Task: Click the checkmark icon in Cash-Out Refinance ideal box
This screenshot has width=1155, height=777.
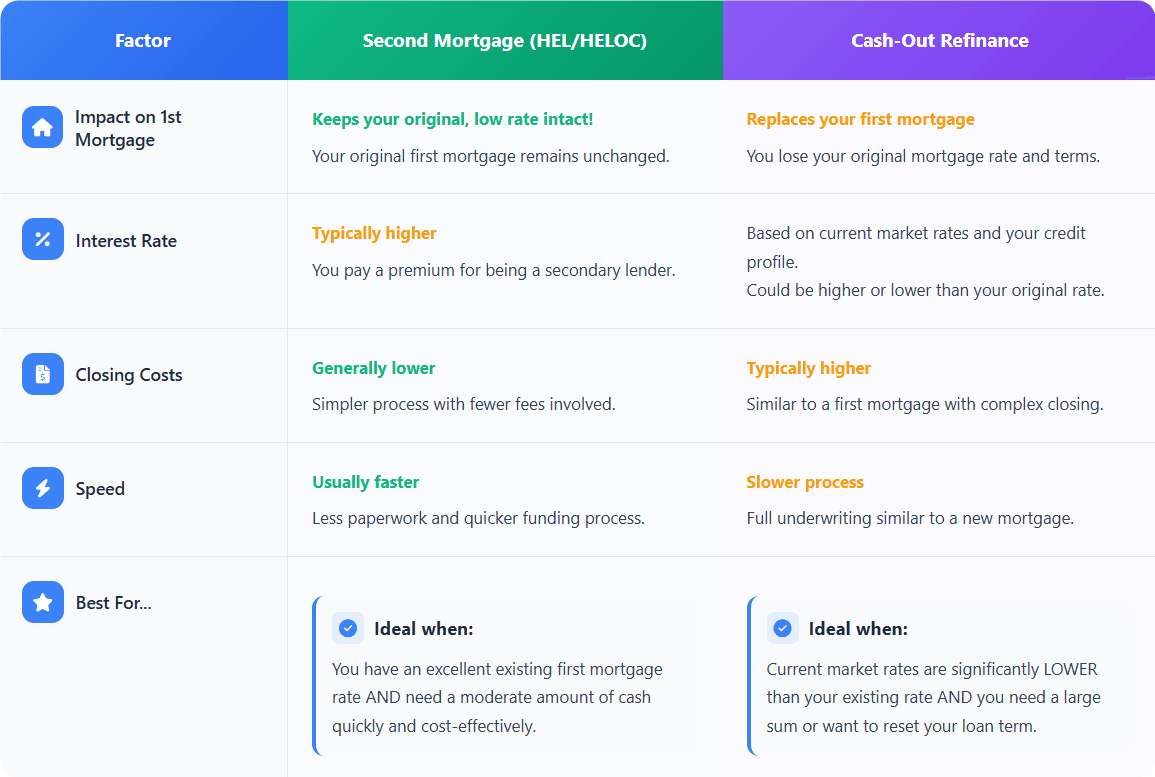Action: 782,628
